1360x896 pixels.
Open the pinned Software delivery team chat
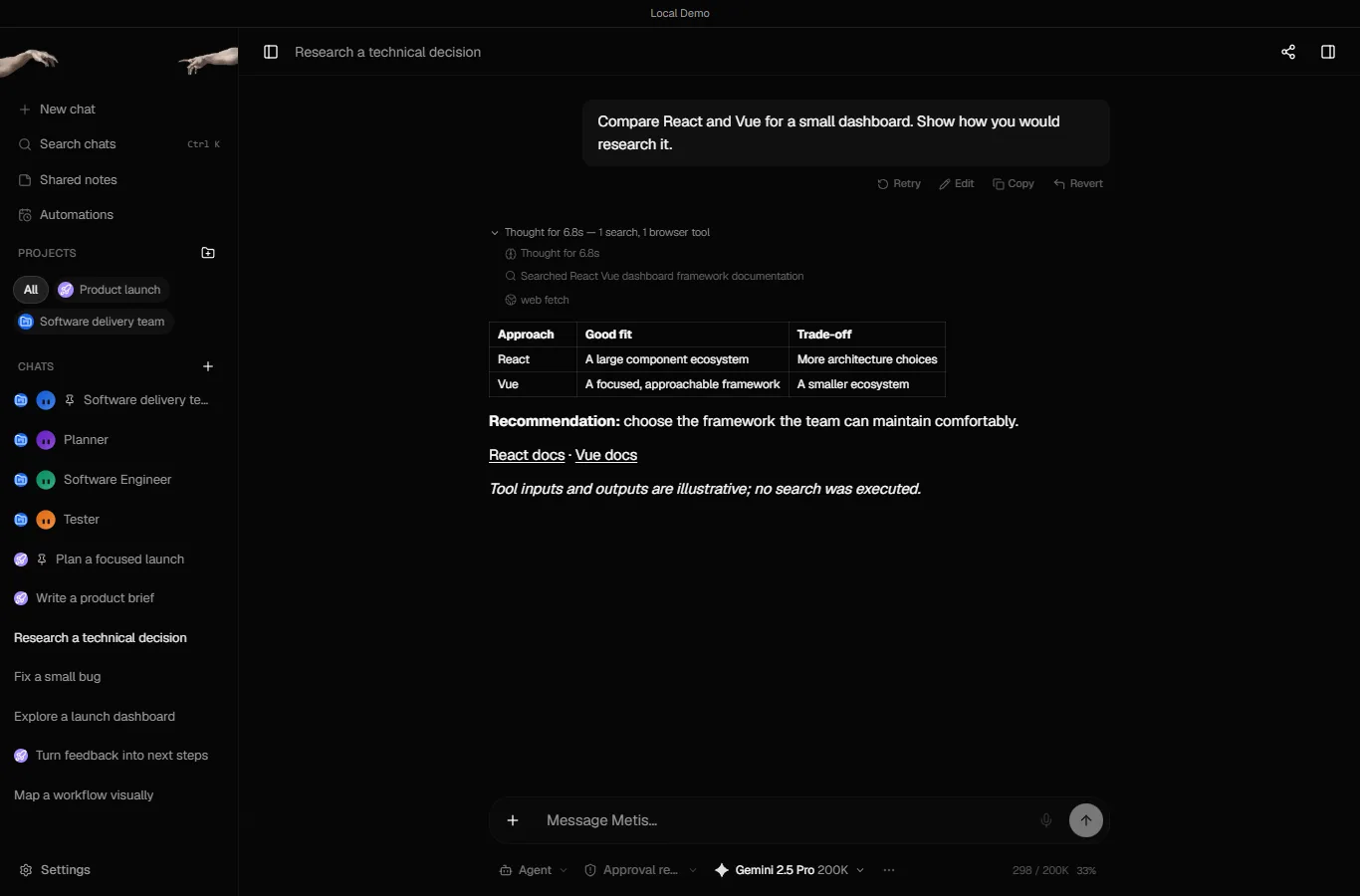(x=118, y=400)
